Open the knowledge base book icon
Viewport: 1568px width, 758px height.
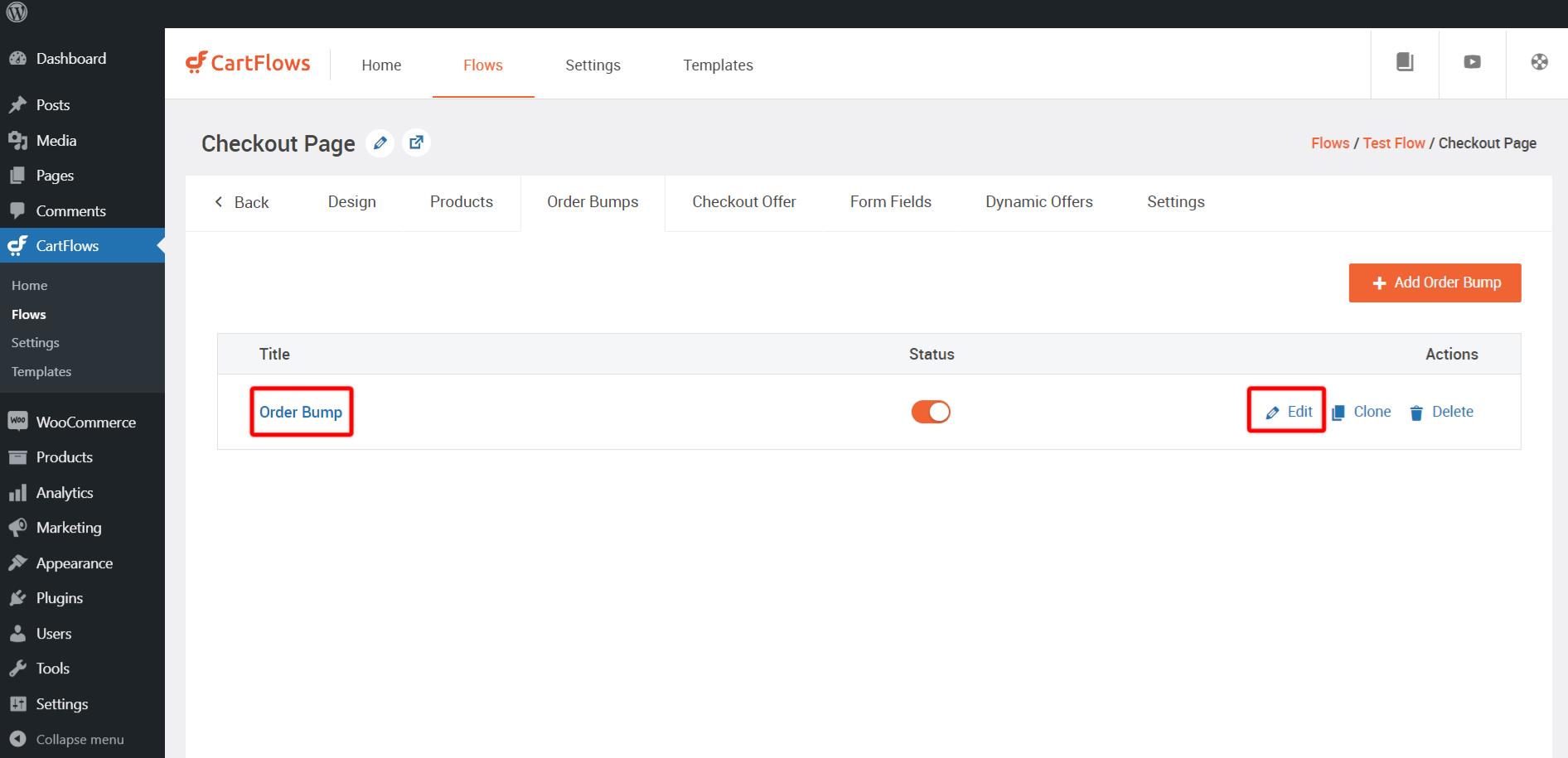tap(1405, 62)
